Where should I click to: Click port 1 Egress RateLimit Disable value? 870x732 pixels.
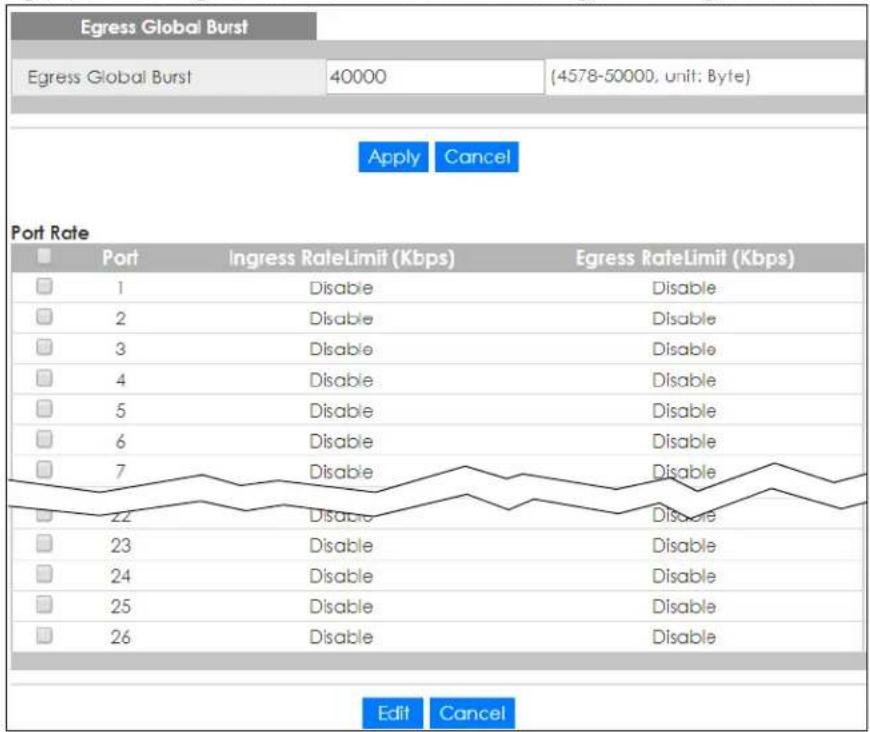click(x=684, y=288)
